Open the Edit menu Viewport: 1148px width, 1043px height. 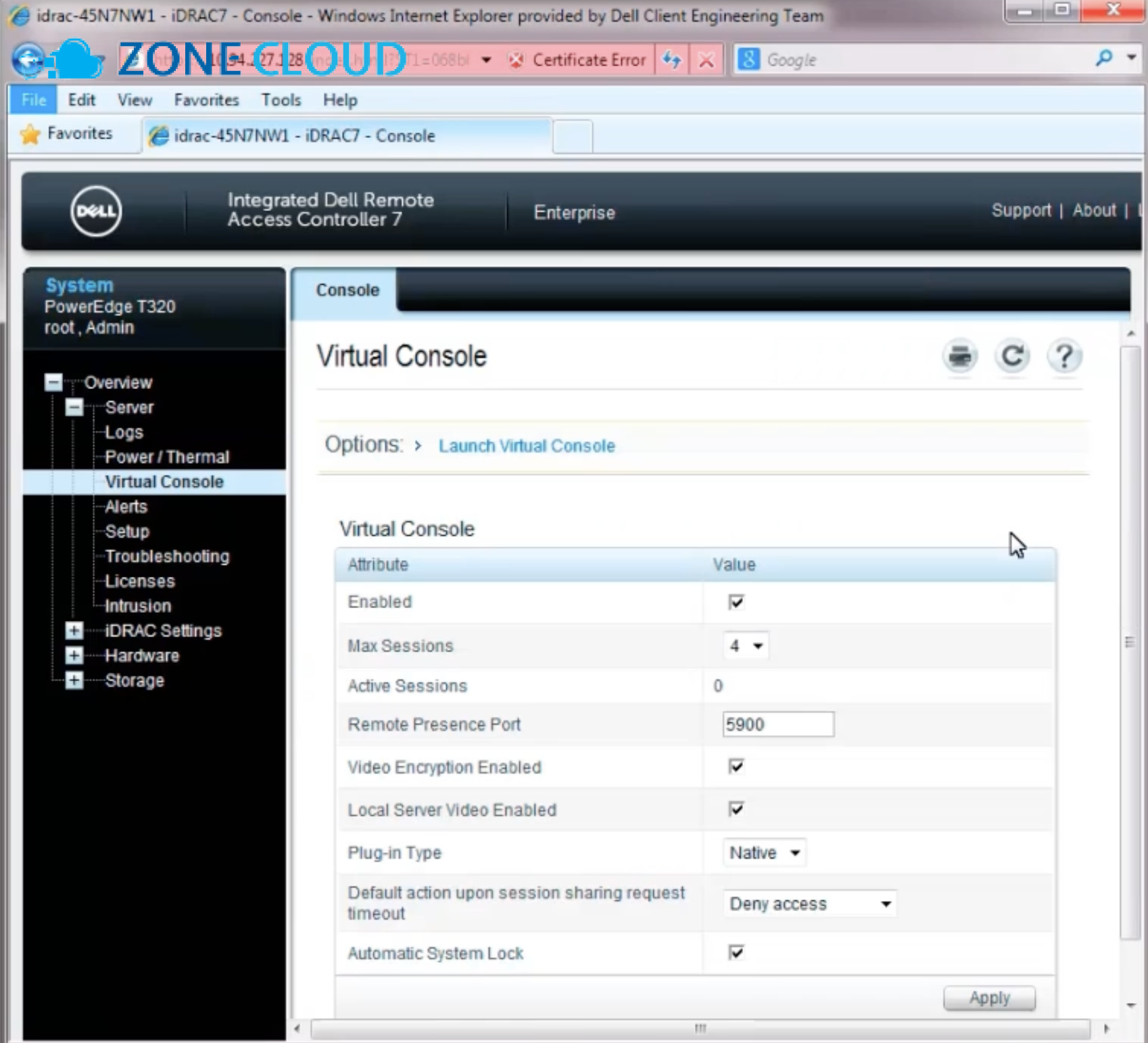click(82, 100)
